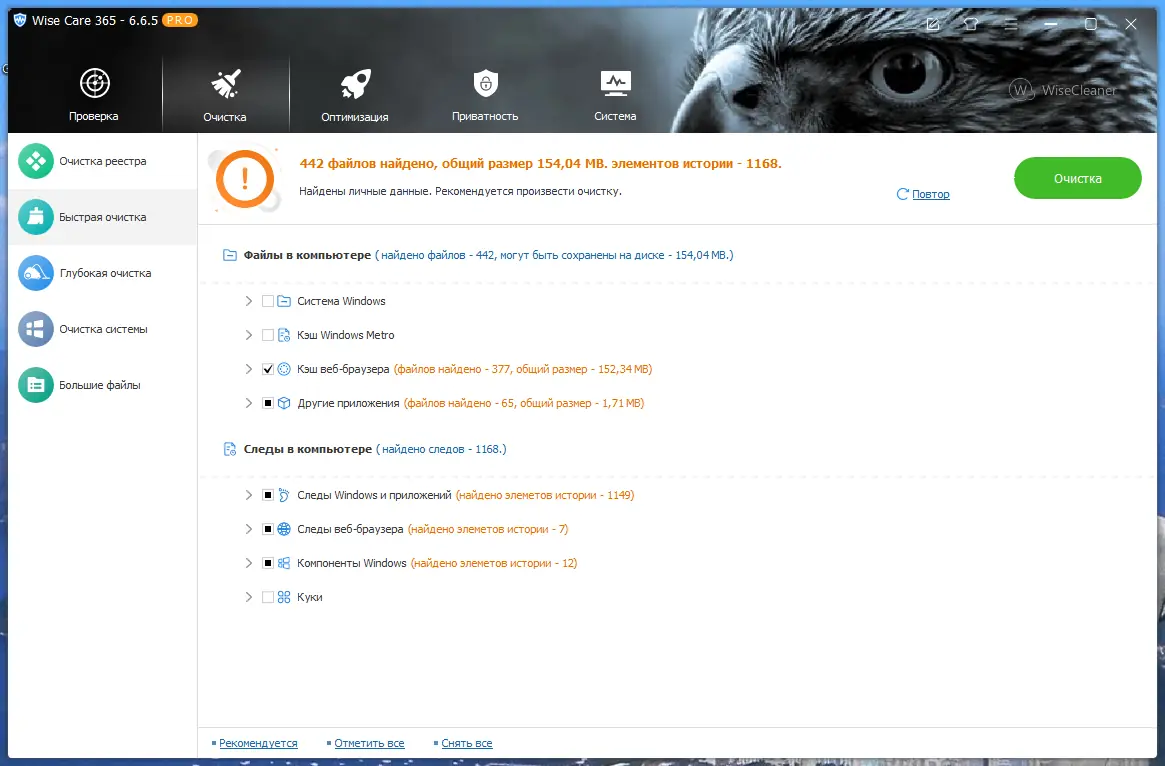Toggle the Следы веб-браузера checkbox
The image size is (1165, 766).
(268, 529)
